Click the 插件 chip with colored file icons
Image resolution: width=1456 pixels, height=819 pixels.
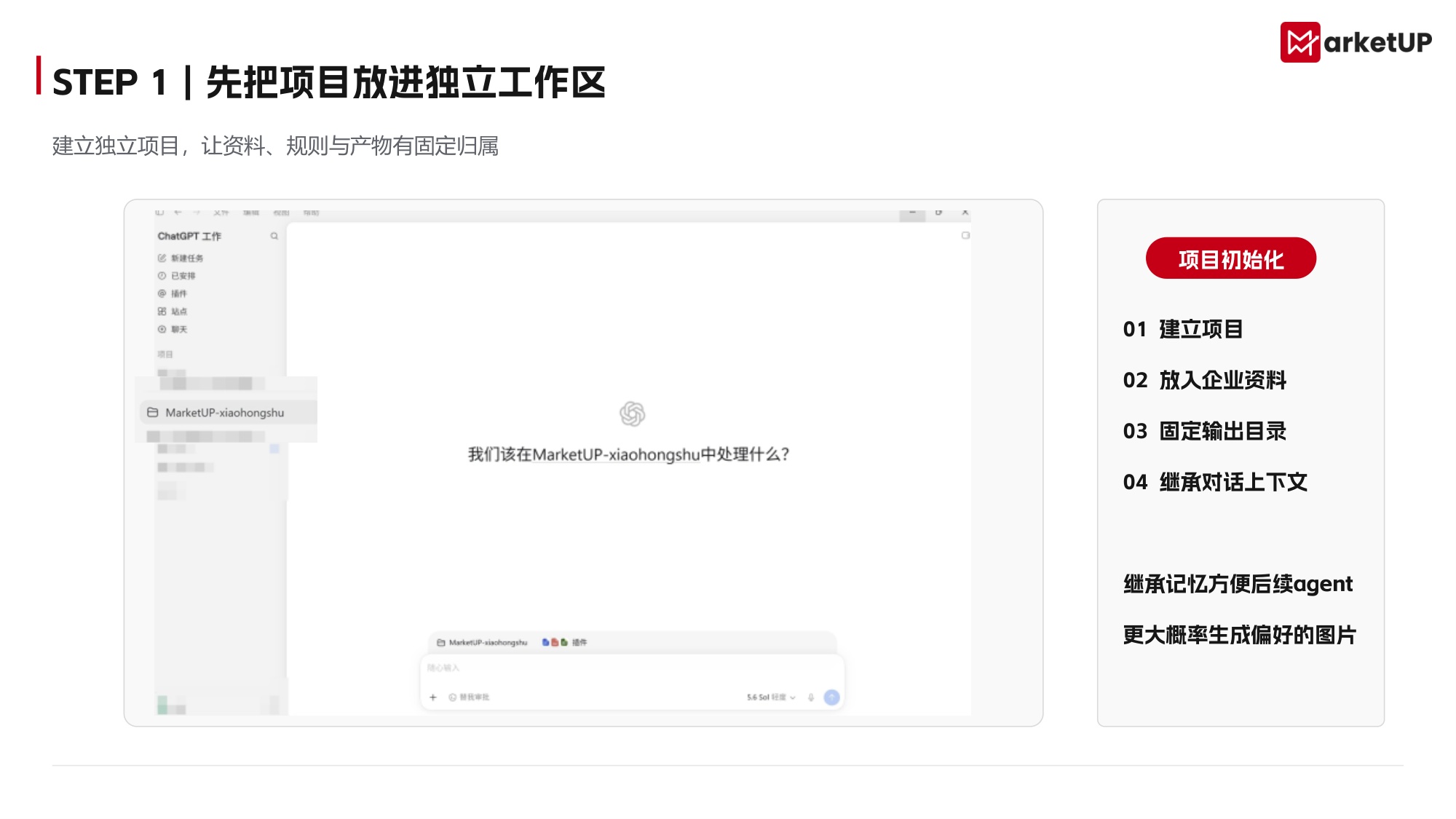pos(565,642)
